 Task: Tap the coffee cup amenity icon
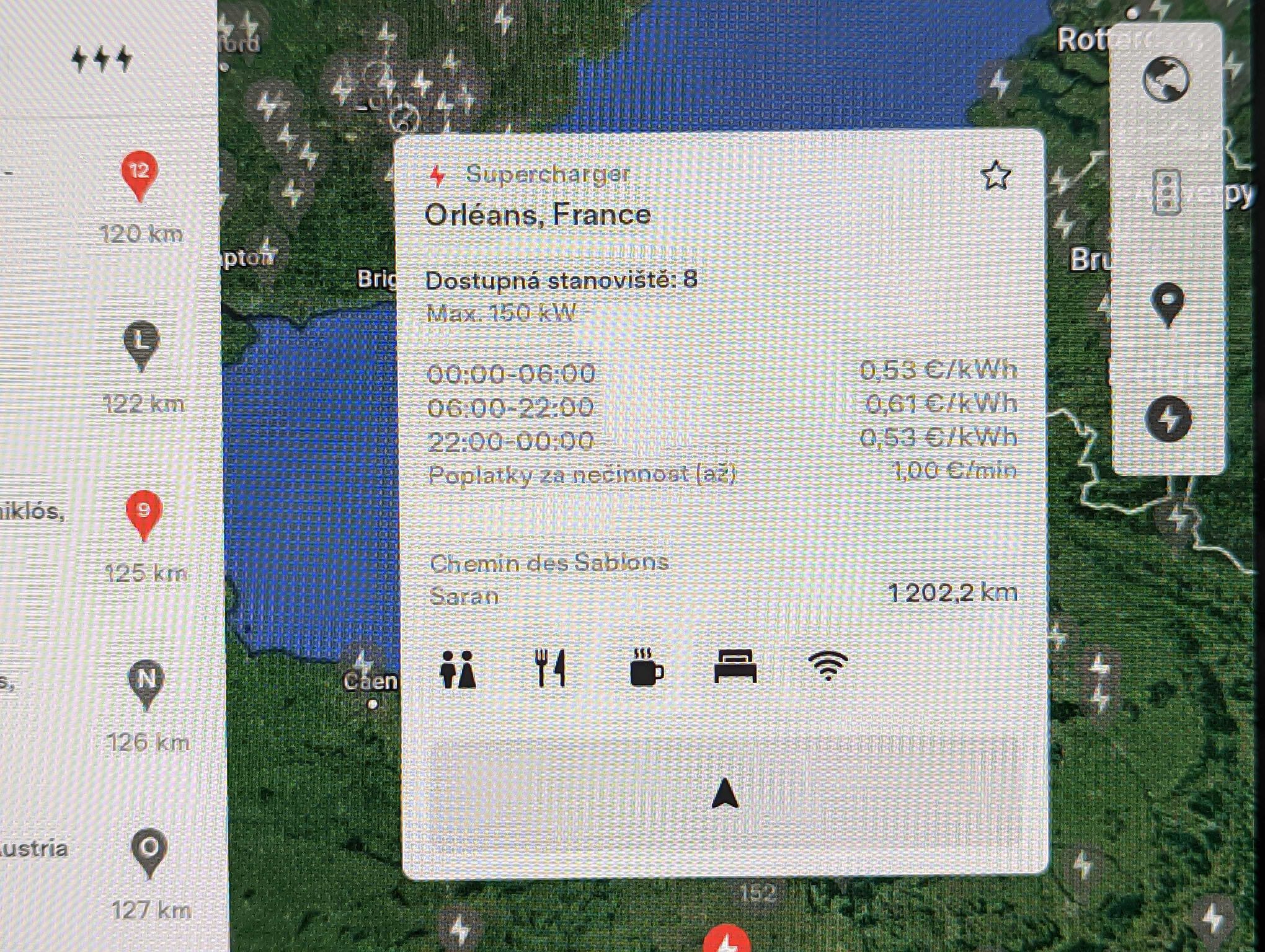tap(646, 668)
